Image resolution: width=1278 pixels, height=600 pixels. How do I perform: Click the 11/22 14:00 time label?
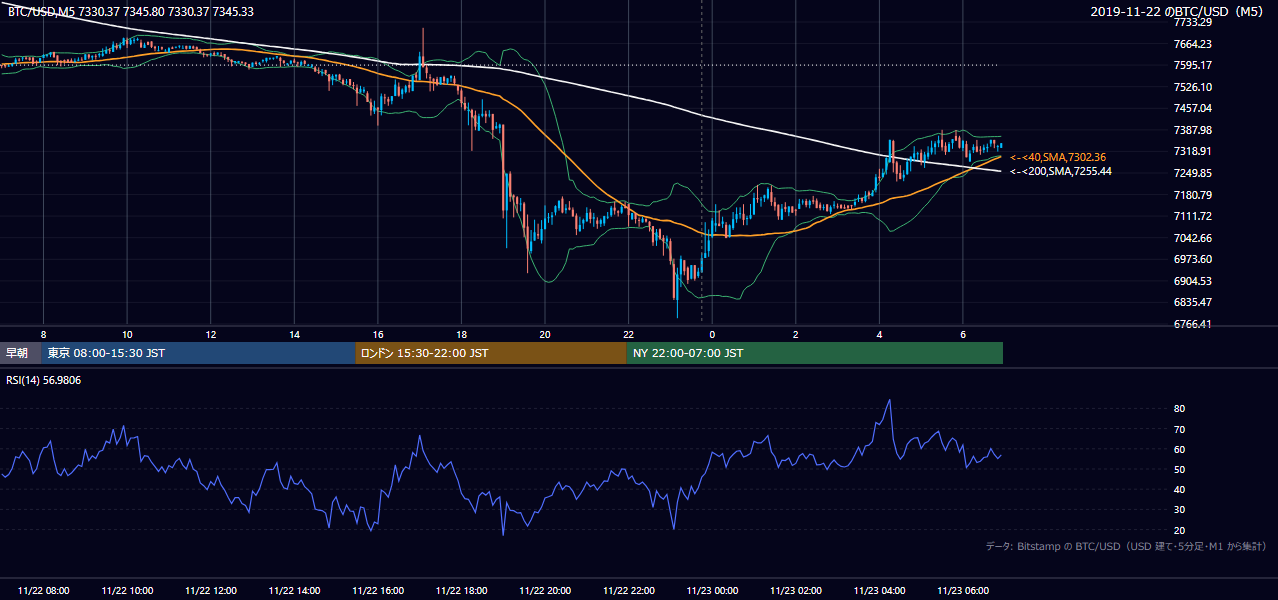pos(294,591)
